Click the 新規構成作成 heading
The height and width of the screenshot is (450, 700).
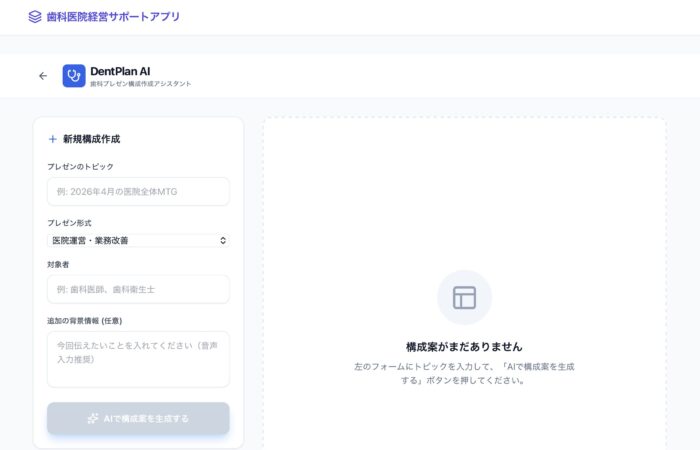(x=91, y=139)
